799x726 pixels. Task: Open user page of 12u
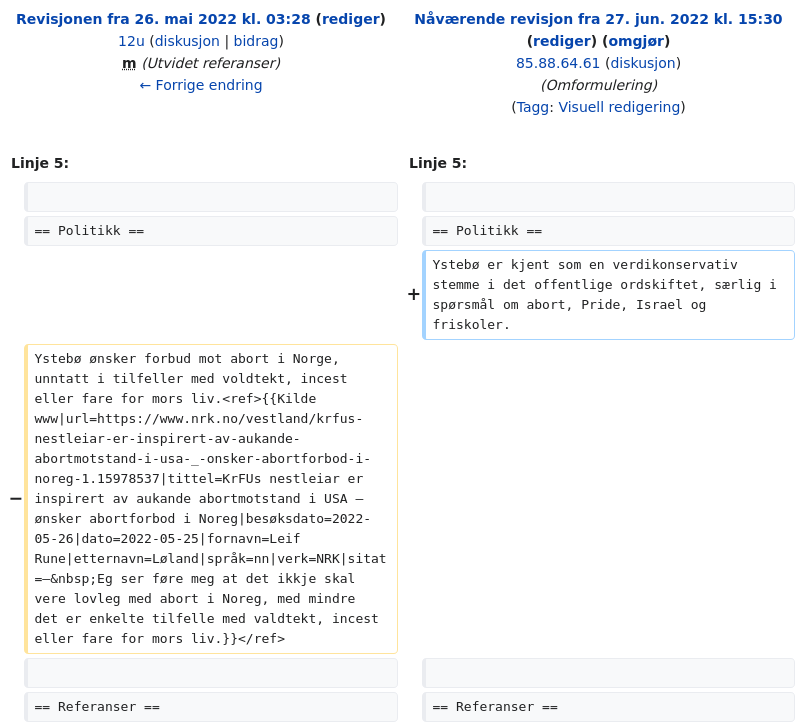[131, 41]
